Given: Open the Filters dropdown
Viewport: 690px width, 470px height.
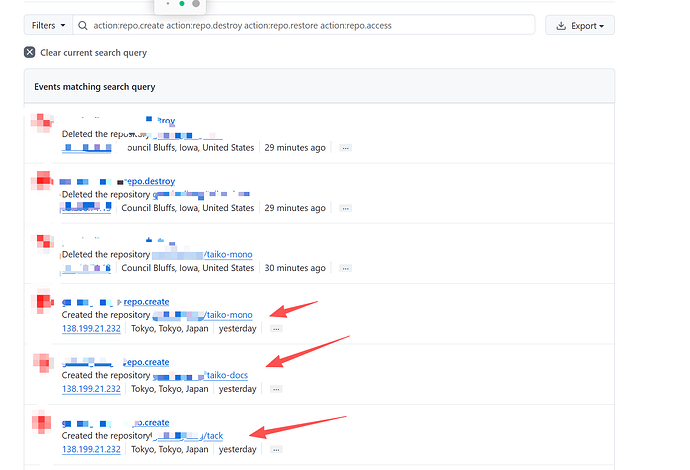Looking at the screenshot, I should point(48,26).
